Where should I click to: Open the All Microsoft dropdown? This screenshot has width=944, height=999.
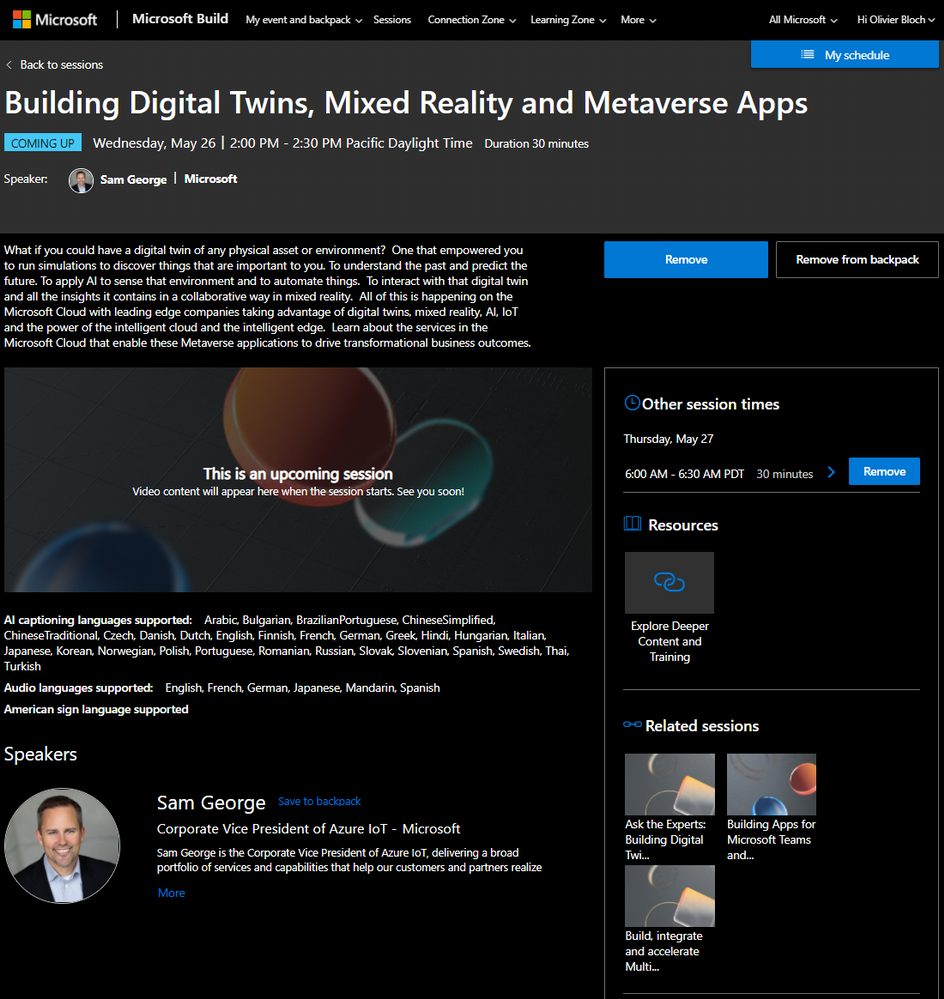[x=803, y=20]
